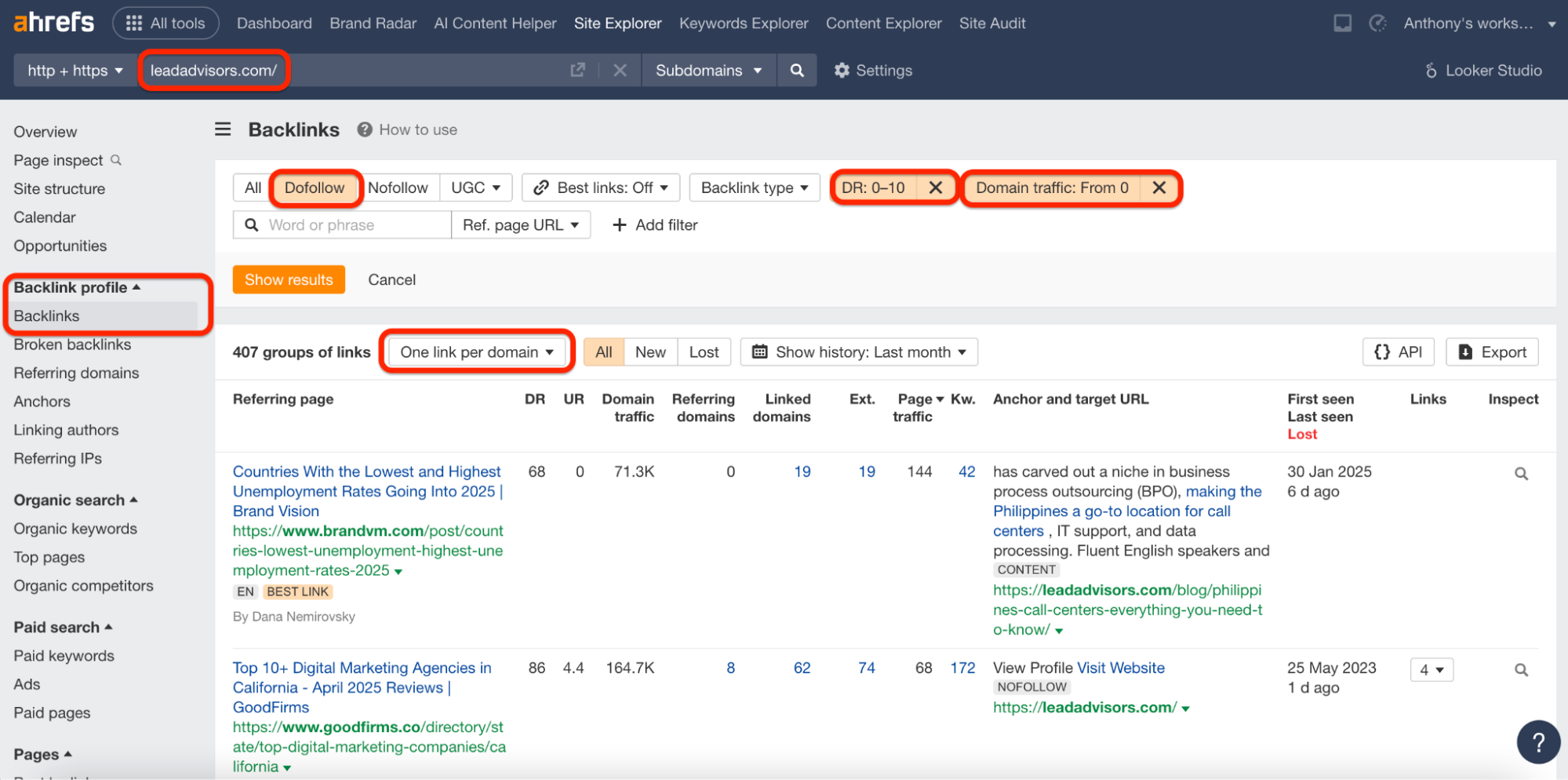Open the Countries With the Lowest Unemployment link
Viewport: 1568px width, 780px height.
(x=367, y=491)
